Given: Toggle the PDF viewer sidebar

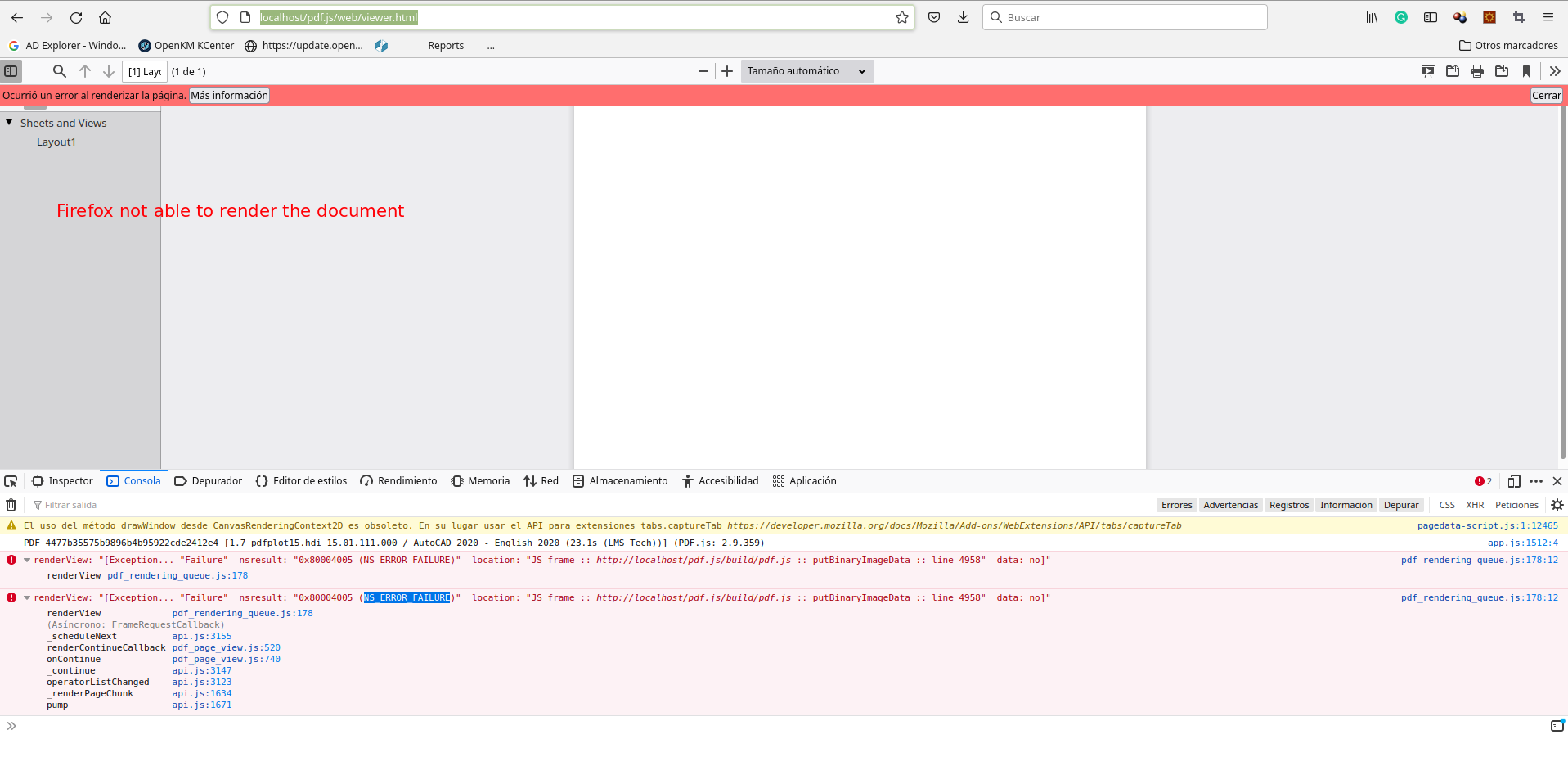Looking at the screenshot, I should (x=11, y=71).
